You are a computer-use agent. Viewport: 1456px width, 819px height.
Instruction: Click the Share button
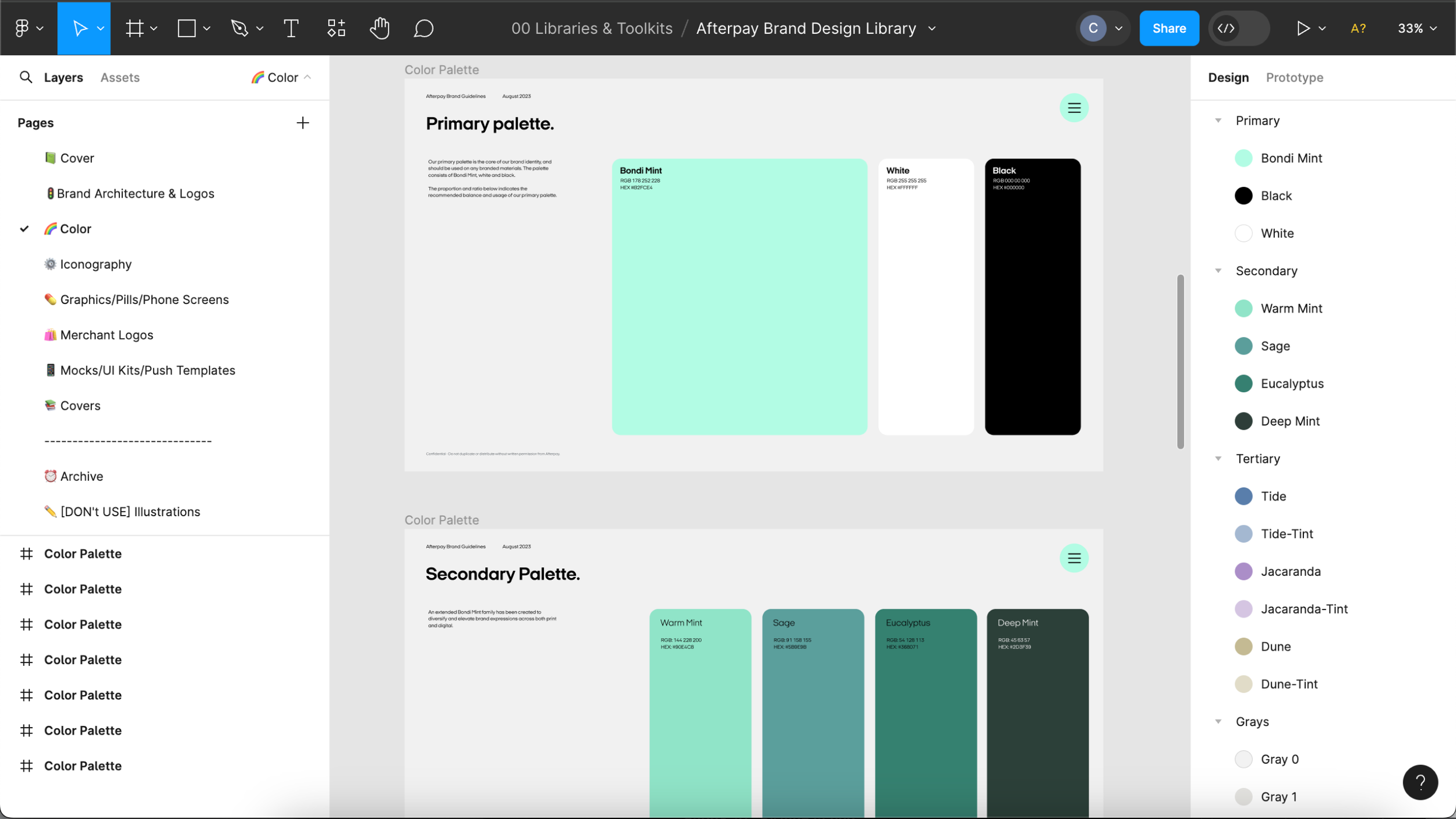pyautogui.click(x=1168, y=28)
